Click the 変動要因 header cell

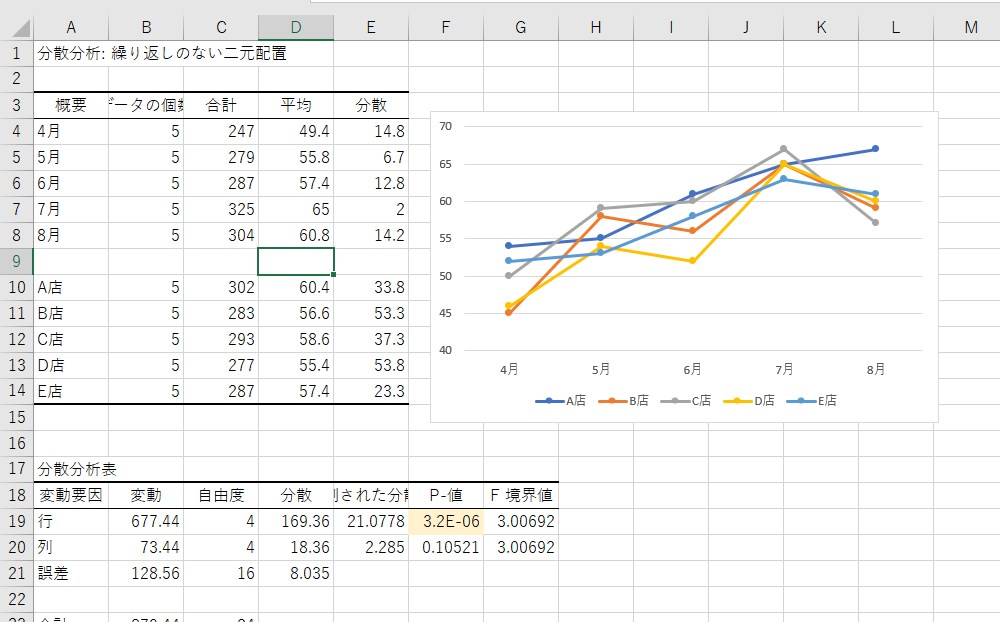71,496
